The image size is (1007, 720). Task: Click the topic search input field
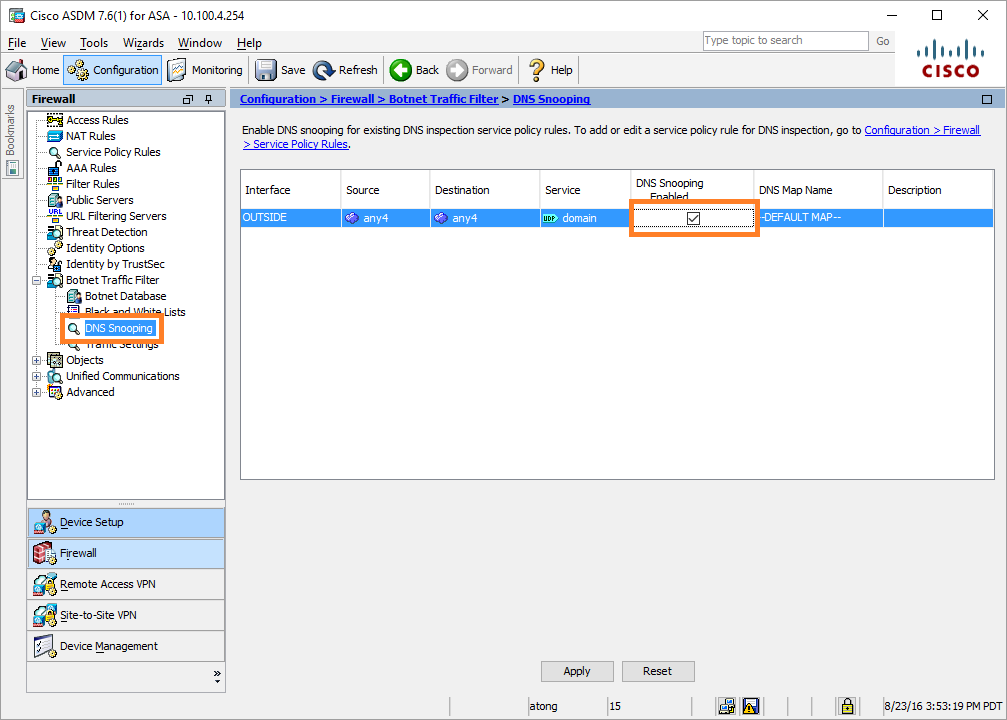tap(785, 41)
